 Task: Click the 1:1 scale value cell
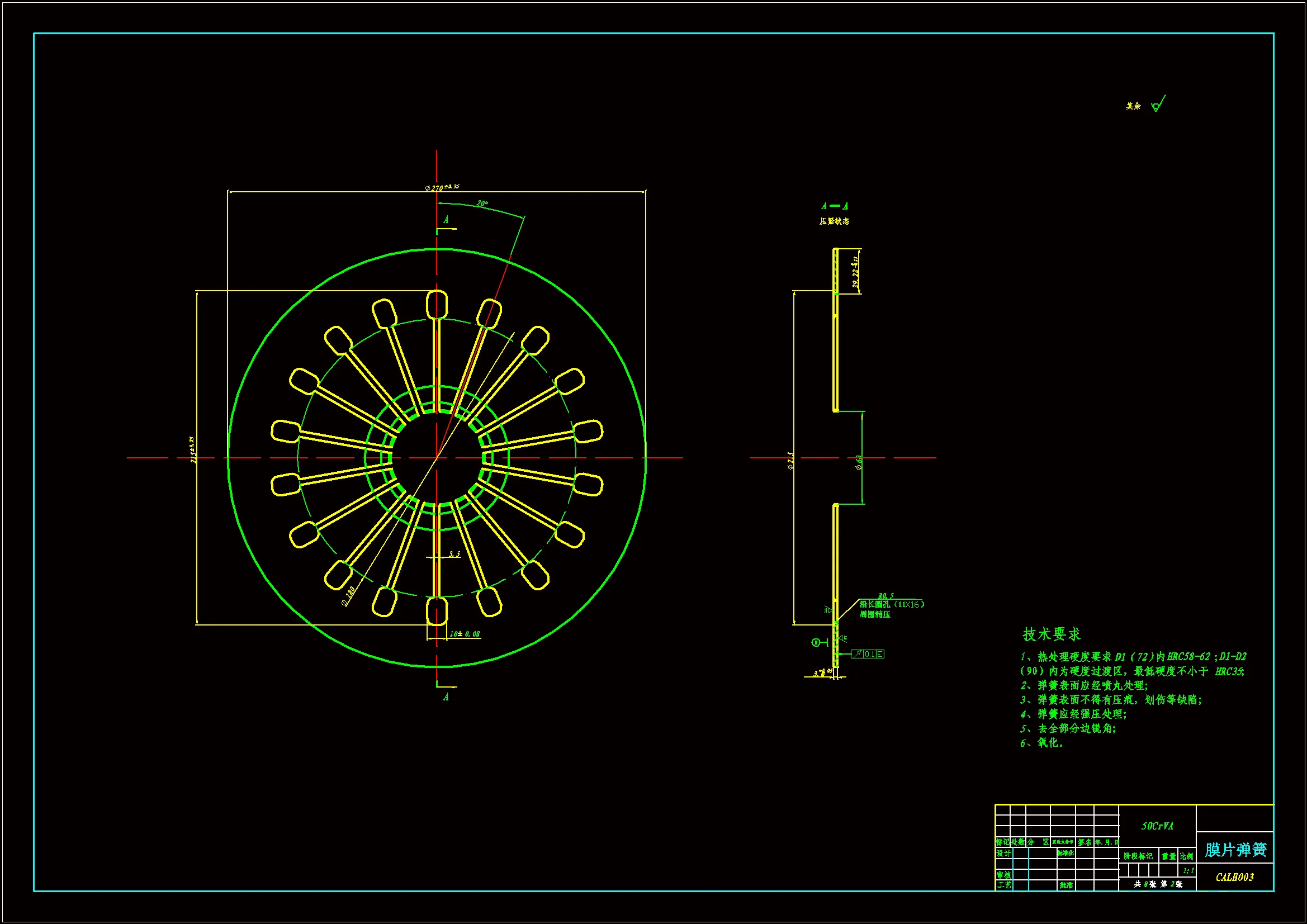1188,870
